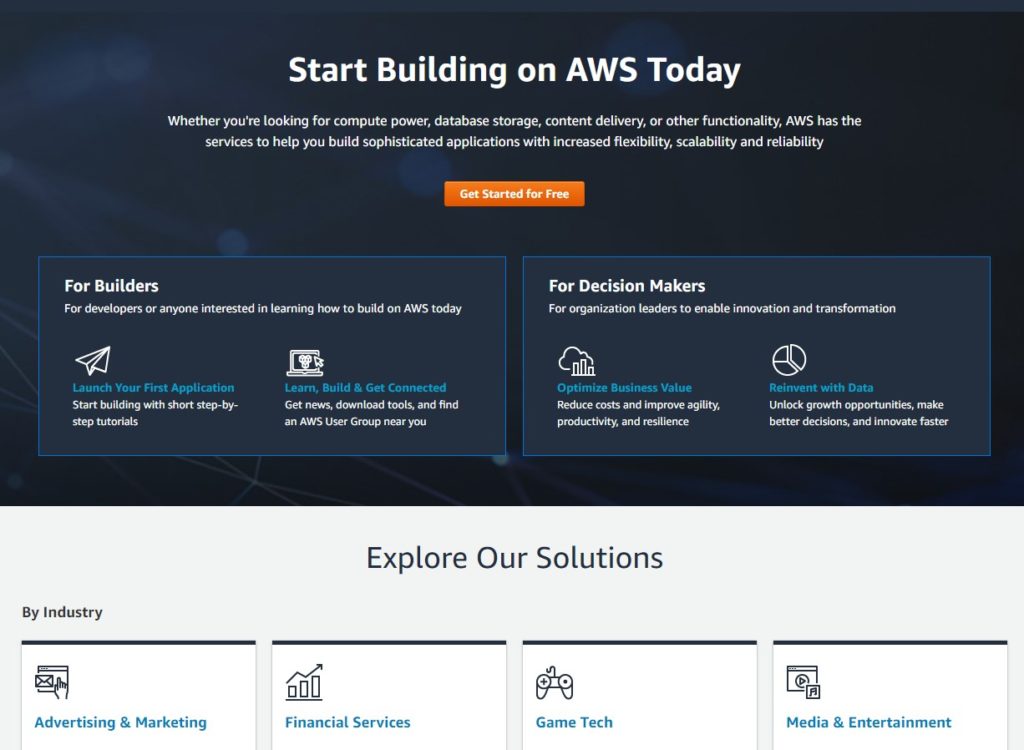
Task: Click the For Builders panel heading
Action: [112, 285]
